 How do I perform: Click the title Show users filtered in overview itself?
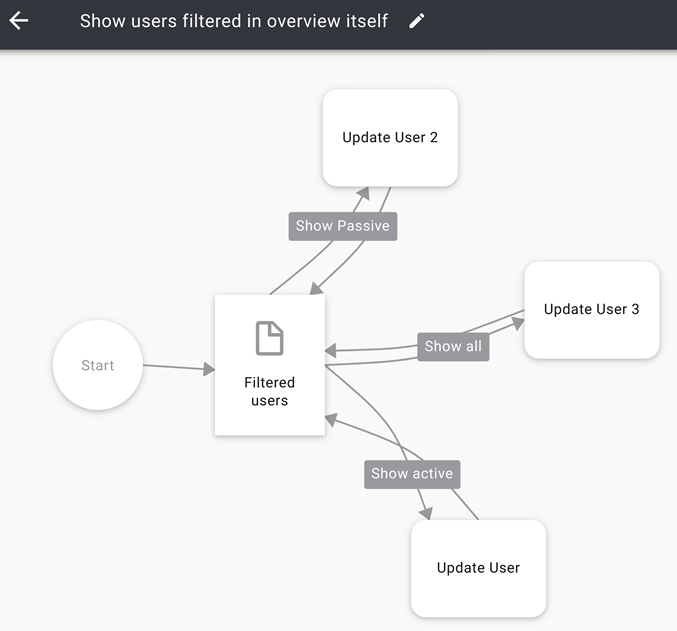(x=234, y=21)
